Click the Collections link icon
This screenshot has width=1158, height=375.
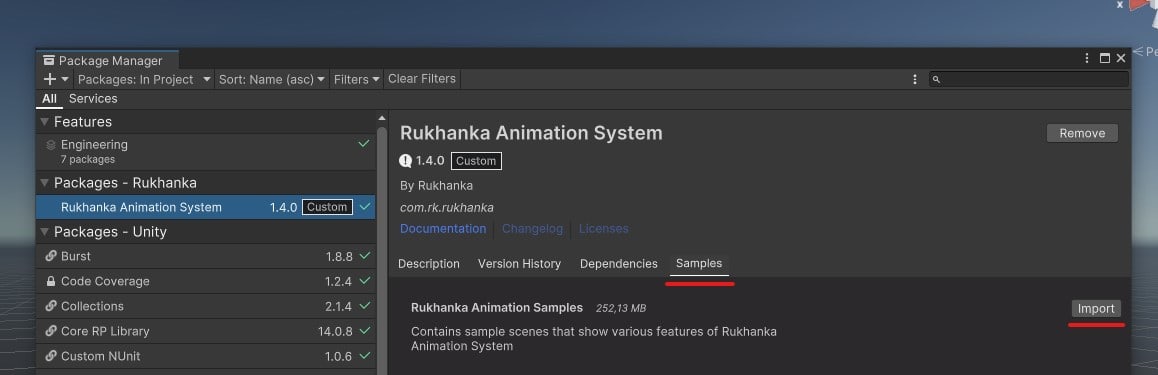pyautogui.click(x=51, y=306)
